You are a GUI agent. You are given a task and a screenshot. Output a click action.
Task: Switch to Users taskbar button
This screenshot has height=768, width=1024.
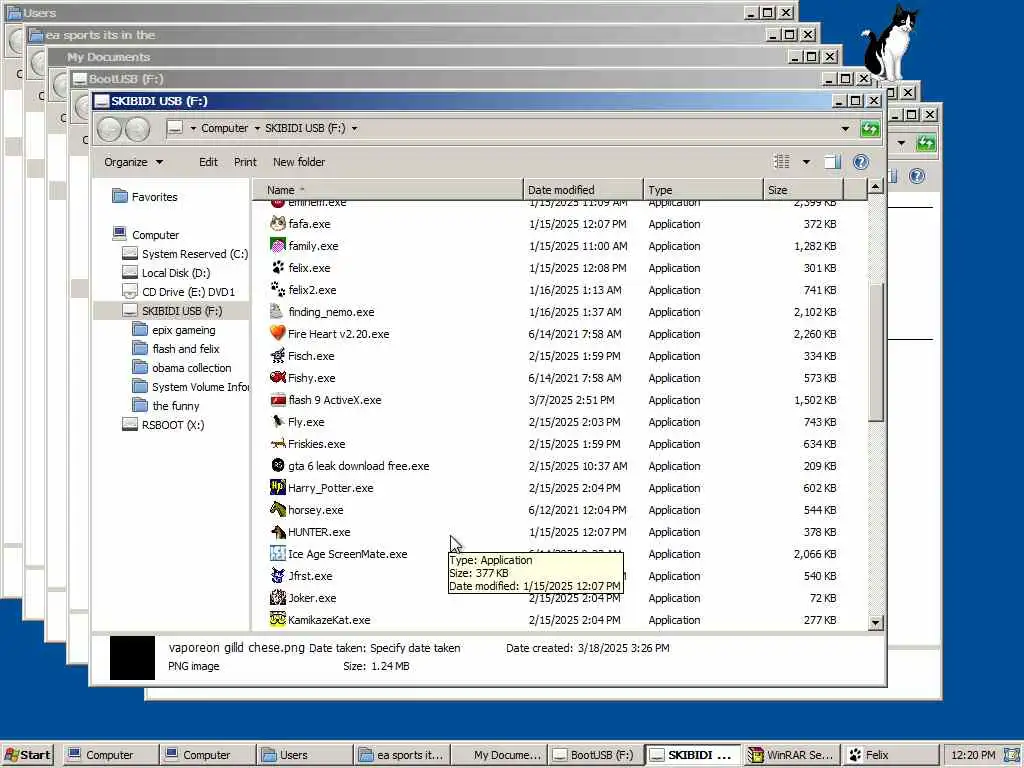pyautogui.click(x=304, y=755)
